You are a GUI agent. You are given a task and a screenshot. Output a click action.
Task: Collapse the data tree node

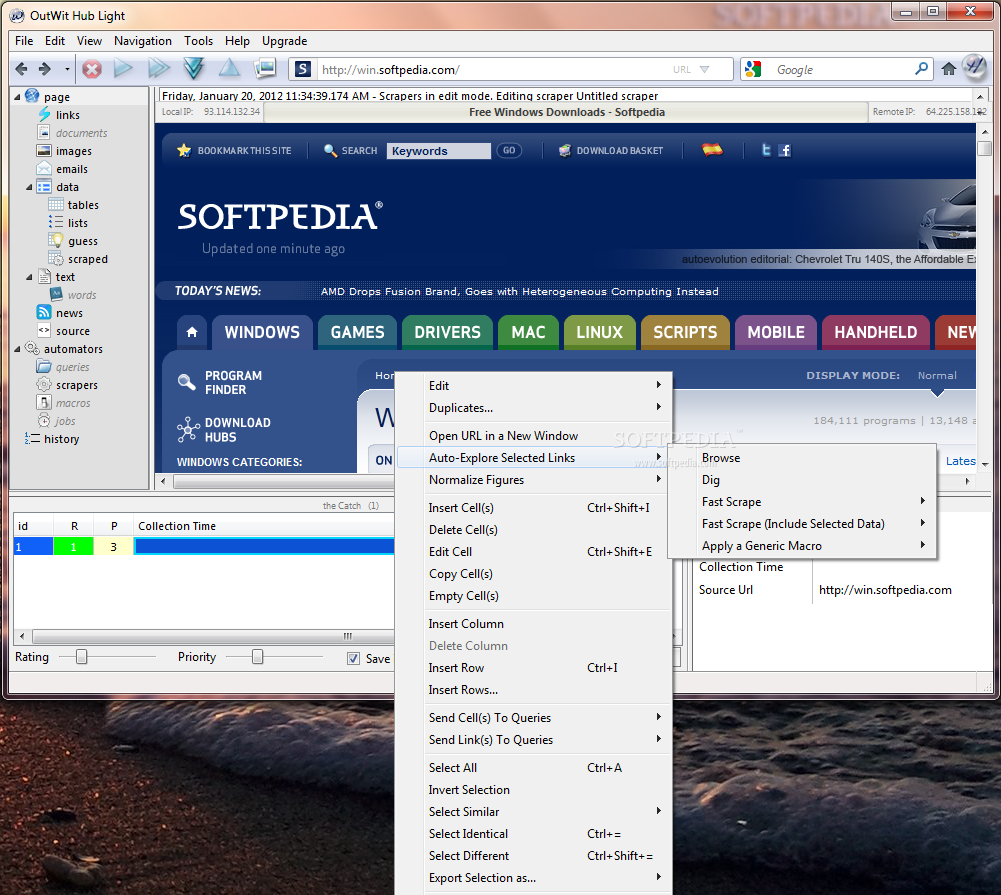[x=29, y=187]
